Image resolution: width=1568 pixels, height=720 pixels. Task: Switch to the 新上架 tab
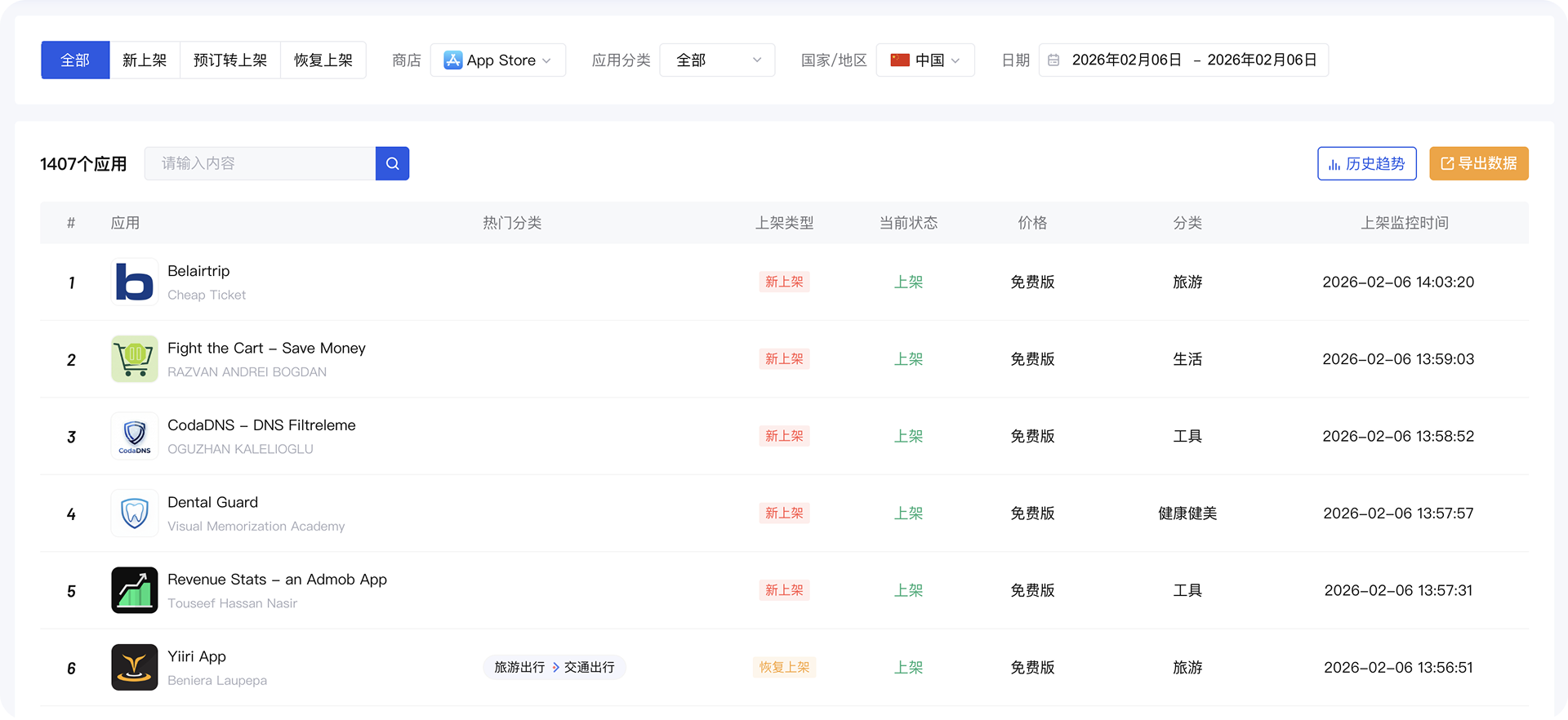pos(145,60)
